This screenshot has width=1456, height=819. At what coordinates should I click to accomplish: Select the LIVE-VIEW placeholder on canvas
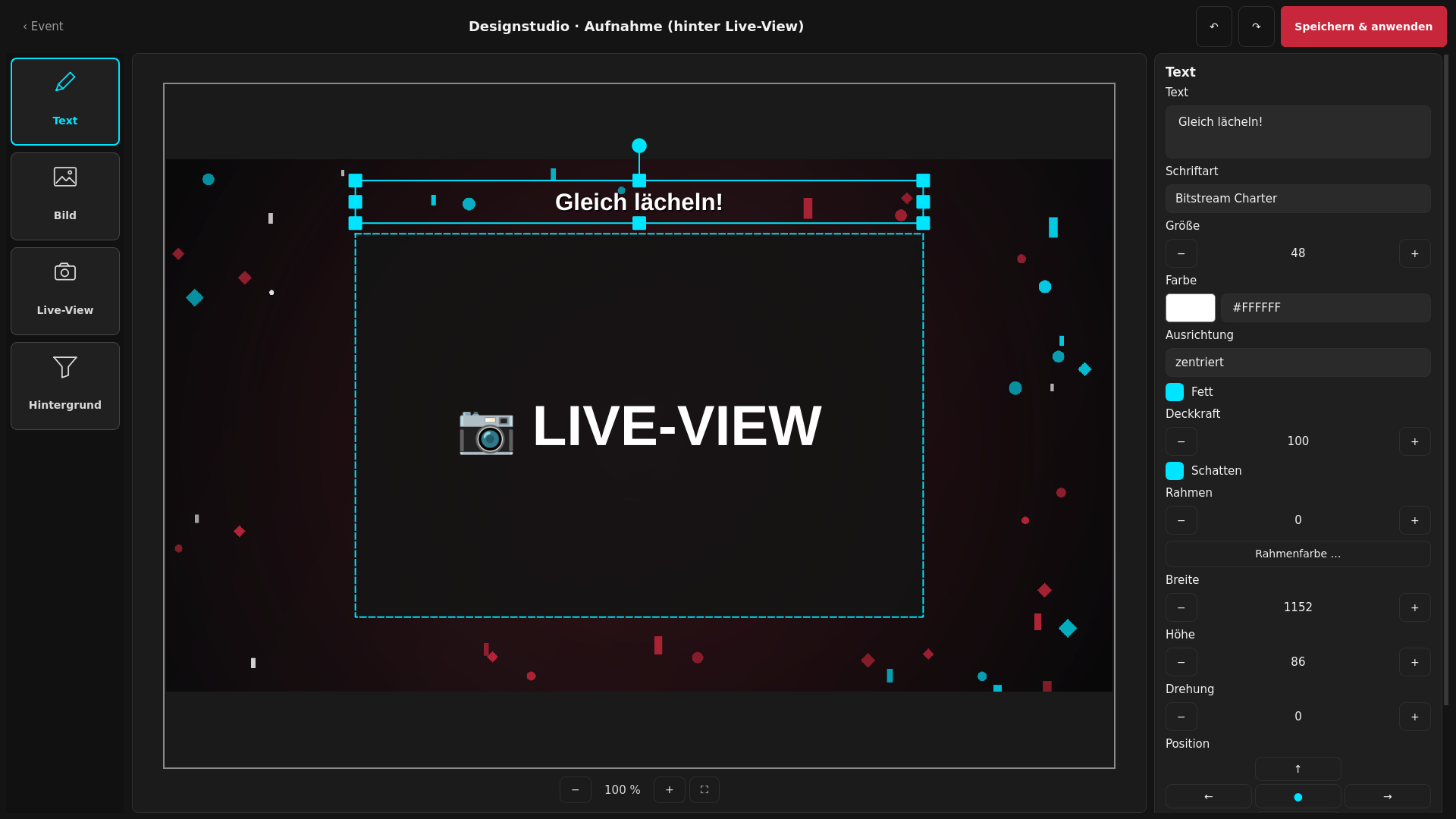[x=639, y=425]
